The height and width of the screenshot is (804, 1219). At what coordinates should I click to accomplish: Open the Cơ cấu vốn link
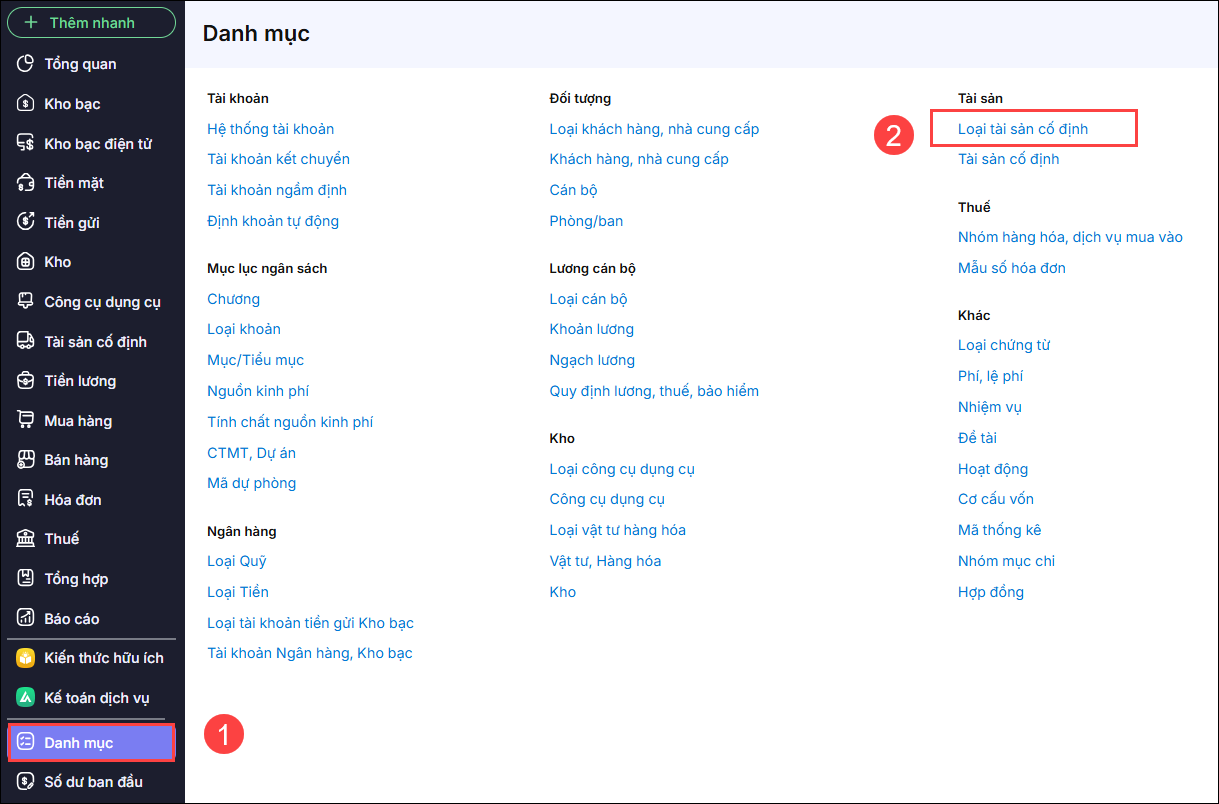(x=996, y=499)
